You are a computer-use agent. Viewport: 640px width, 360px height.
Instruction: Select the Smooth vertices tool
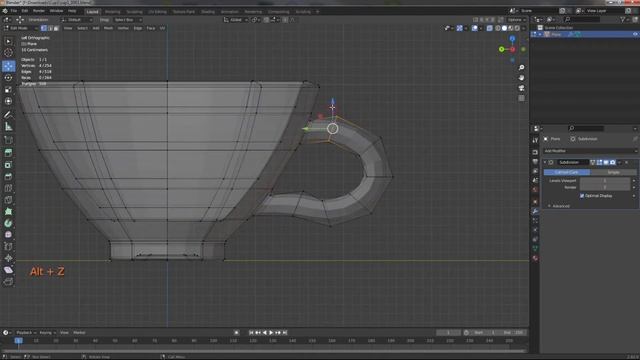tap(8, 235)
